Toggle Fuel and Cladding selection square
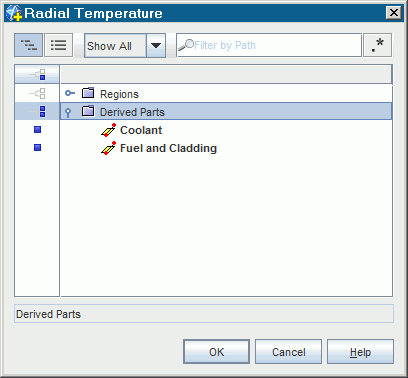The height and width of the screenshot is (378, 408). [37, 147]
